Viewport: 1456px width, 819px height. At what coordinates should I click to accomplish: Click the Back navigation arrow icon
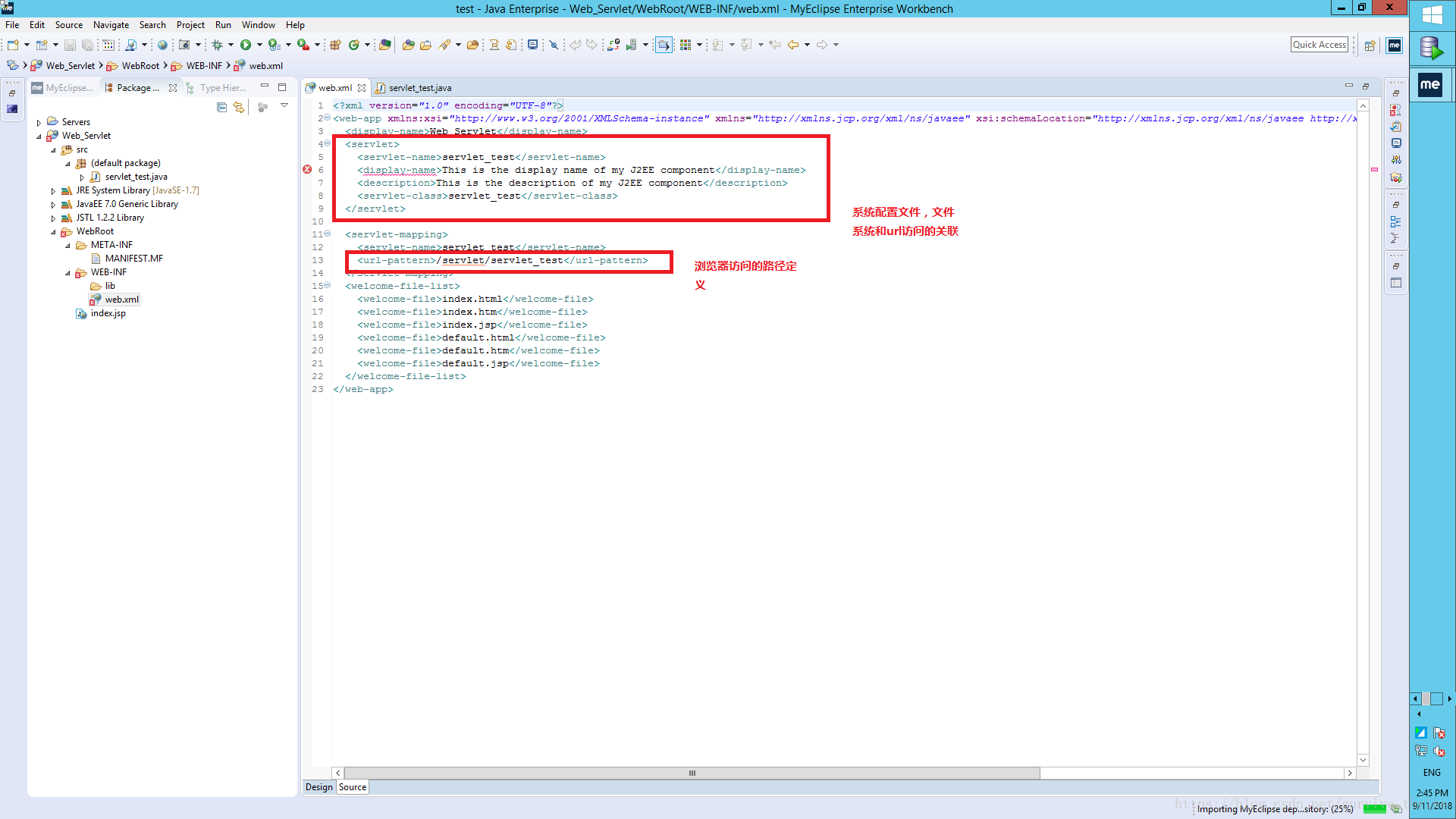point(793,45)
